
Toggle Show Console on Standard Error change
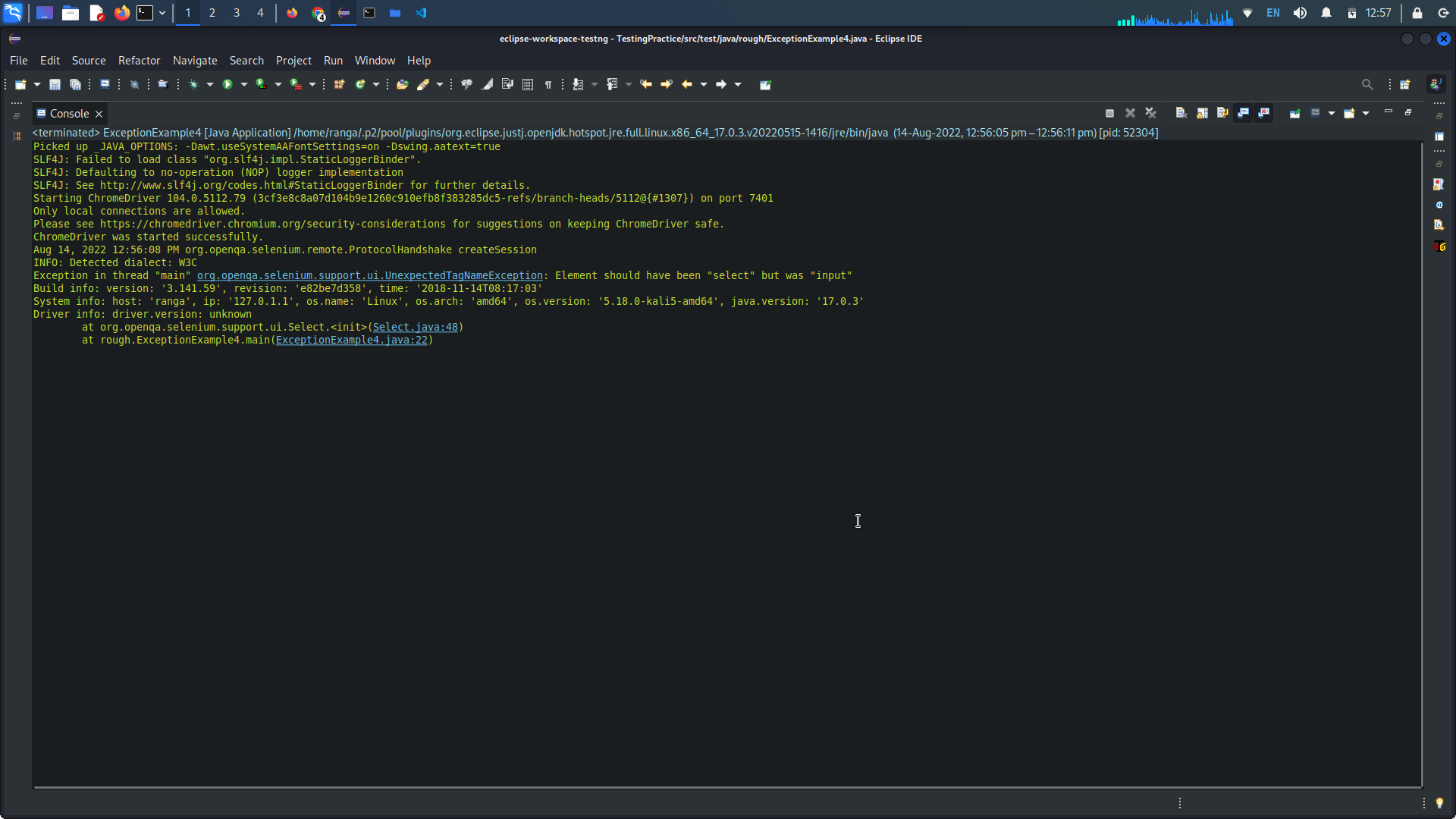[x=1264, y=113]
